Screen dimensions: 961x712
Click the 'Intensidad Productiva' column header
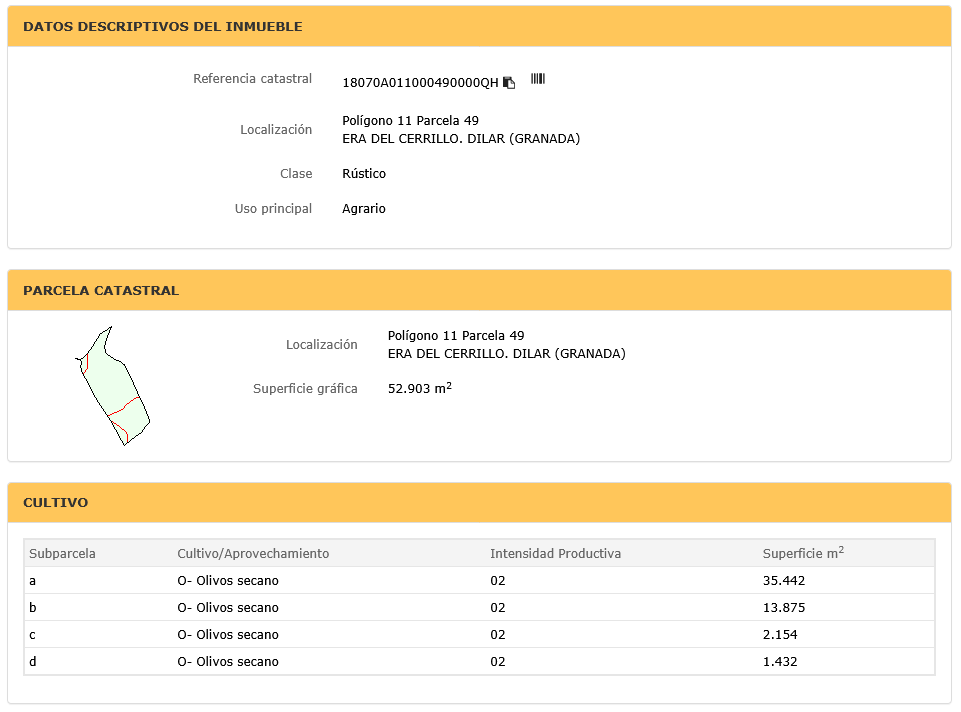click(x=555, y=553)
